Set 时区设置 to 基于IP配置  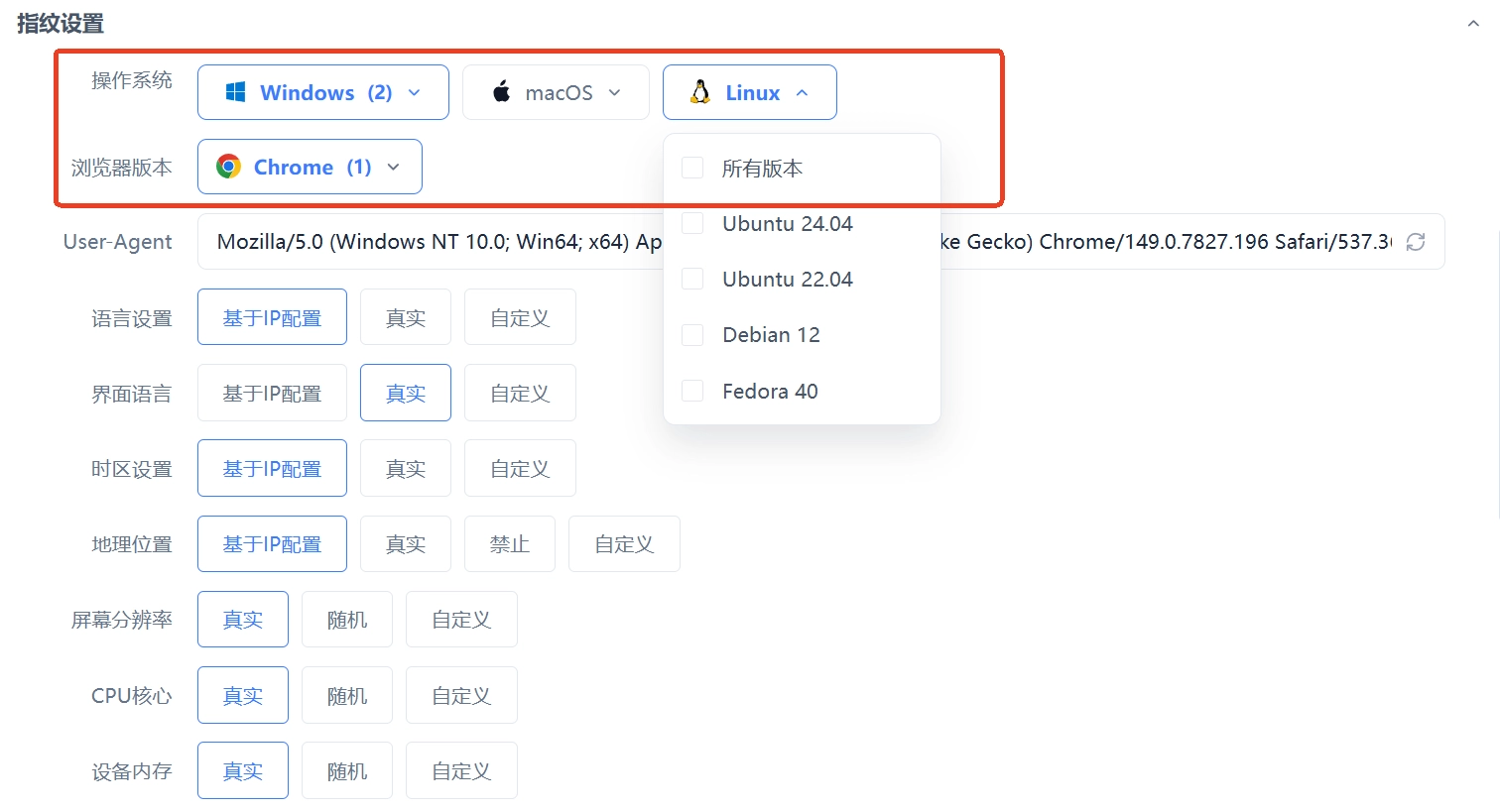point(272,468)
